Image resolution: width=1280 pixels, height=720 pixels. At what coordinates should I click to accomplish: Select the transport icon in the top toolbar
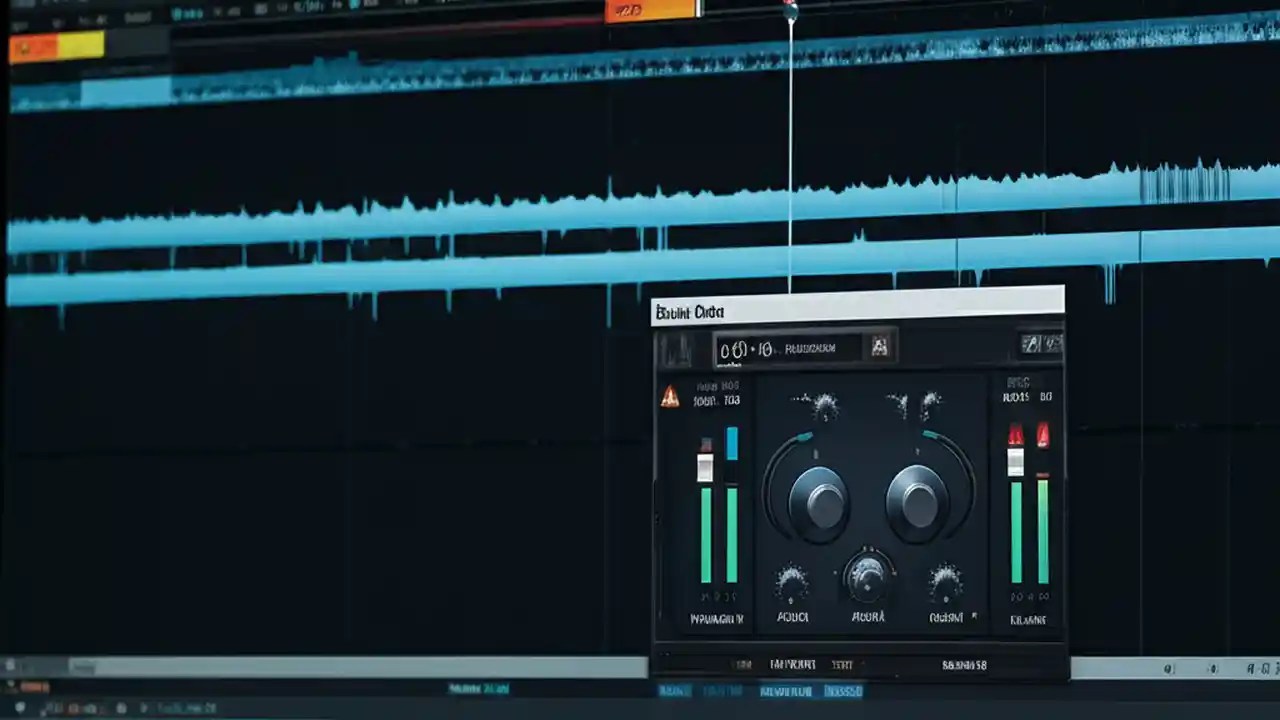[190, 14]
